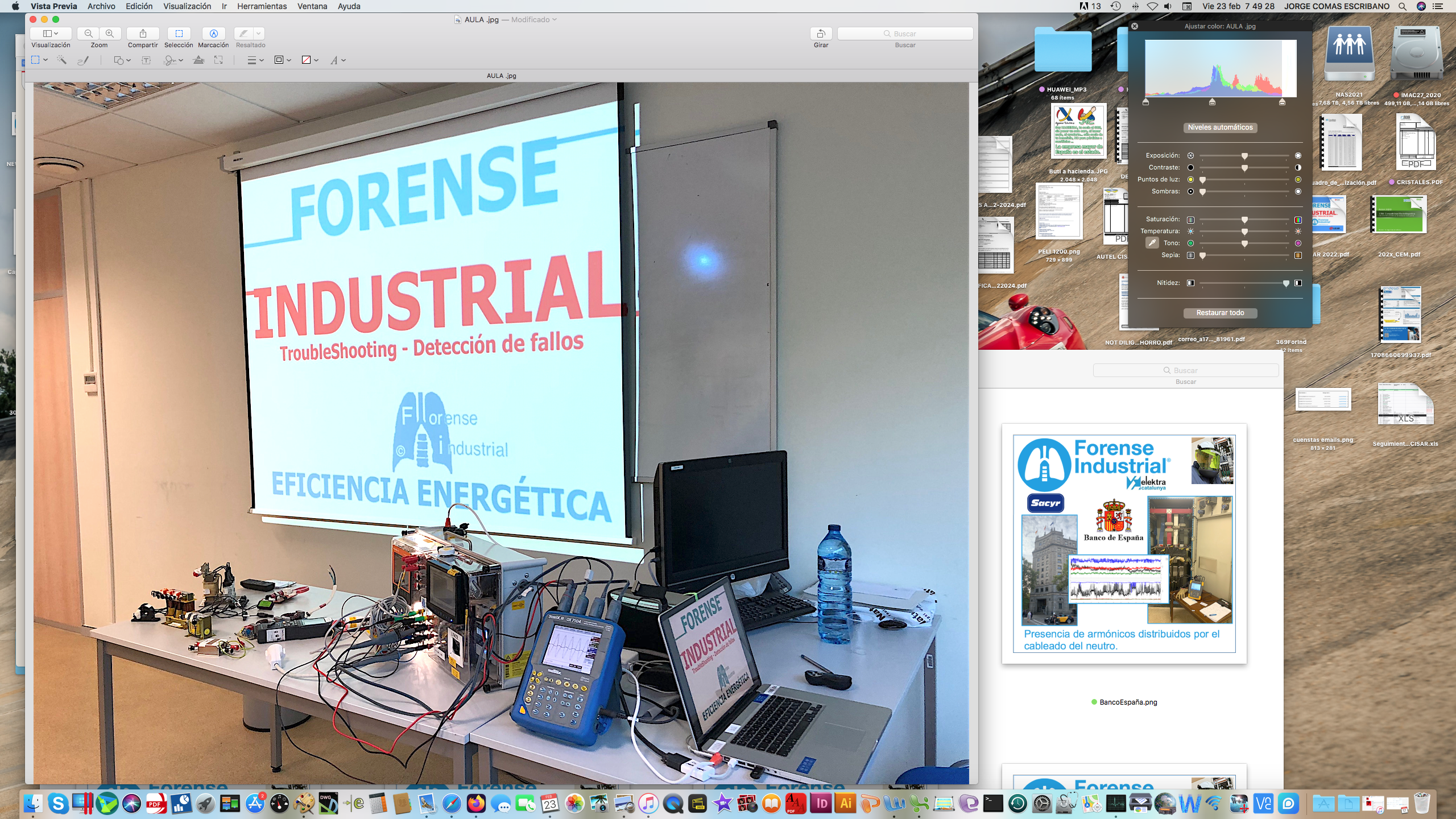Open Spotlight search in menu bar

[1403, 6]
